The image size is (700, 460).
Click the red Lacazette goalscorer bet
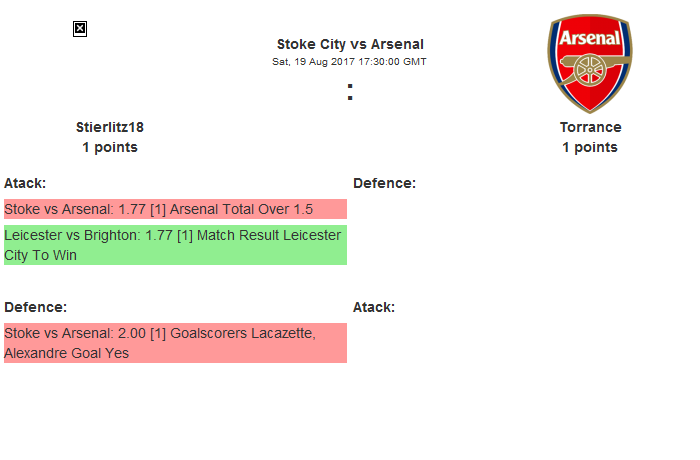pos(175,343)
